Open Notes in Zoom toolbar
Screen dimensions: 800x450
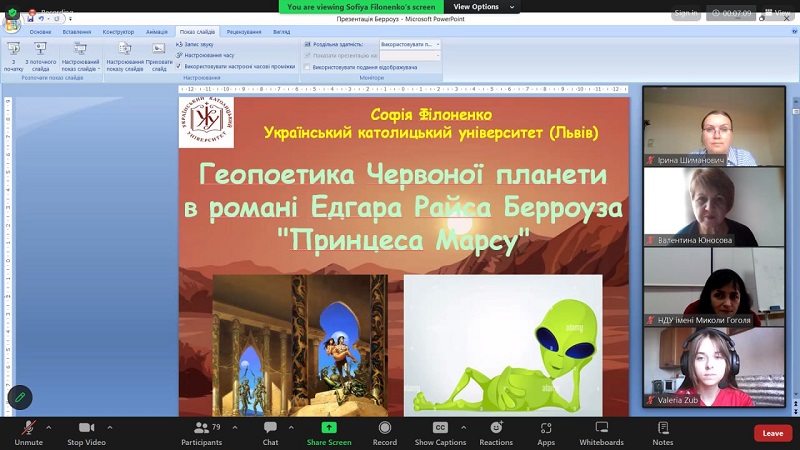tap(663, 434)
